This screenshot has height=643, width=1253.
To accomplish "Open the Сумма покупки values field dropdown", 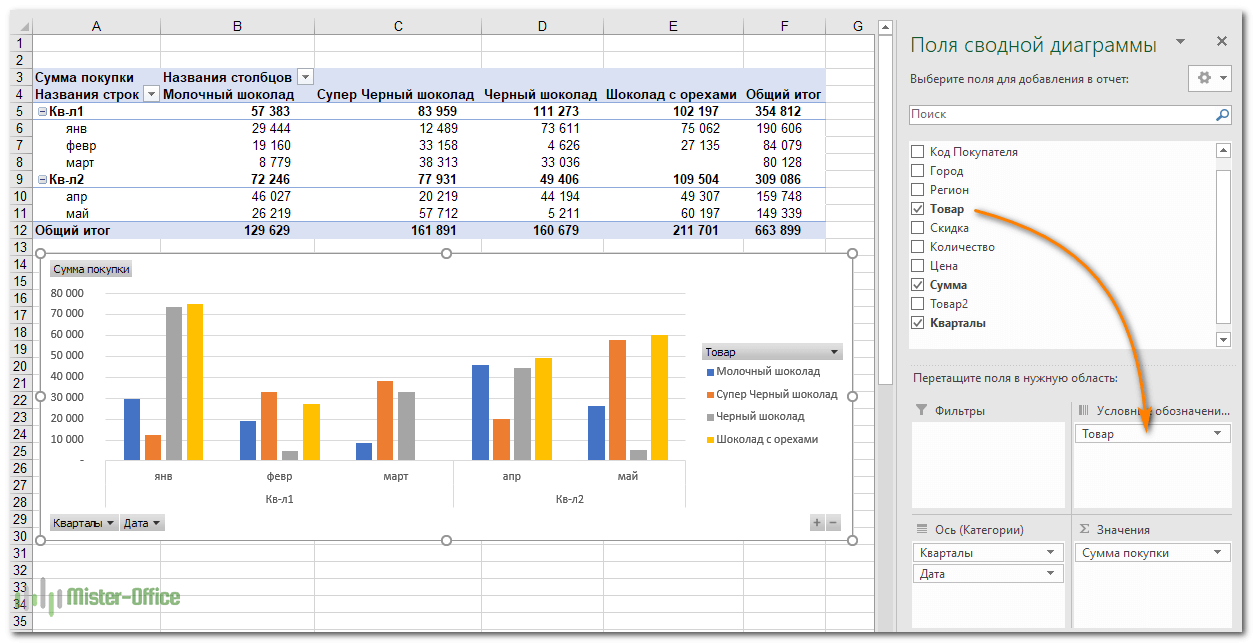I will [1217, 553].
